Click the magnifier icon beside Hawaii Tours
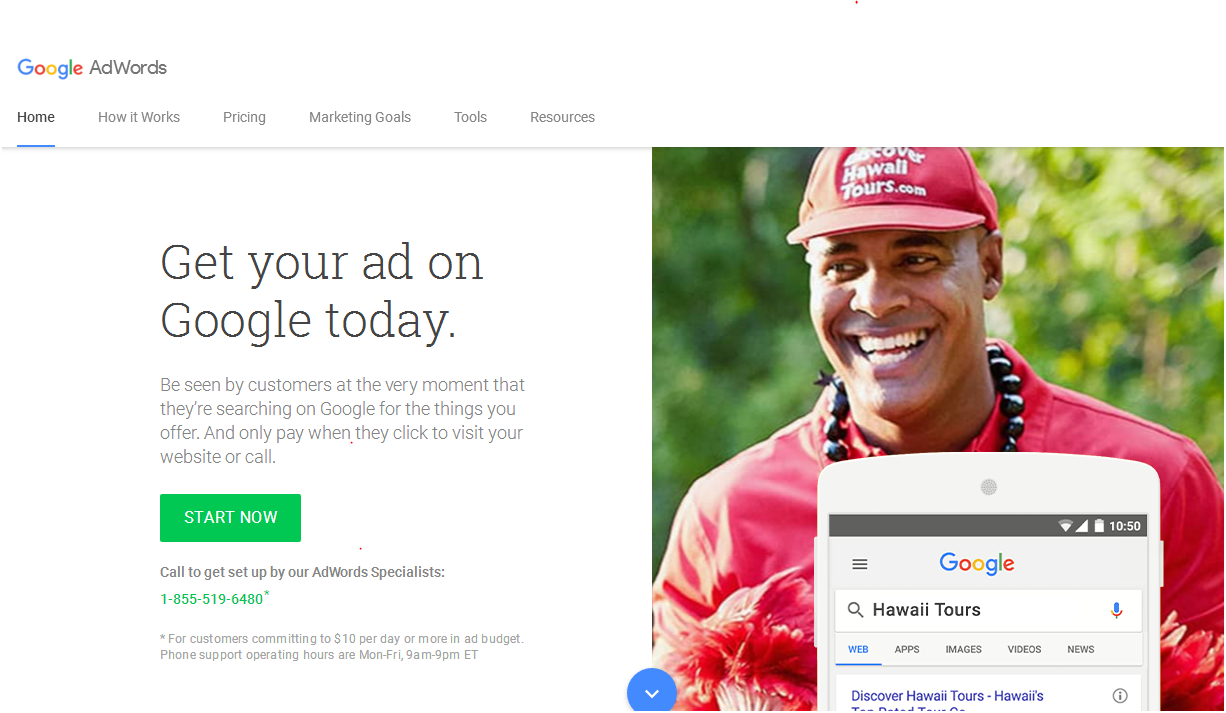 pyautogui.click(x=855, y=610)
